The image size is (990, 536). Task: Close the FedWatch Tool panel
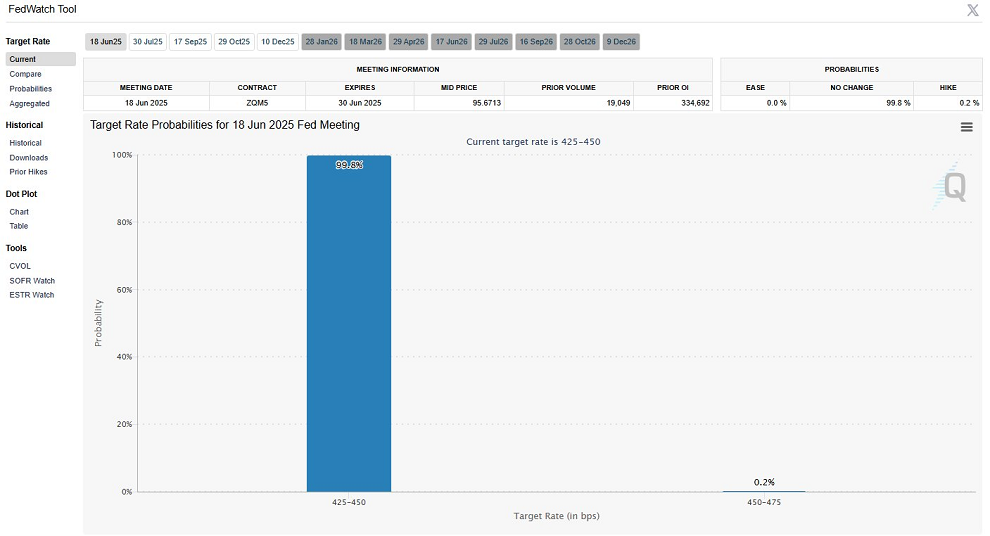972,10
